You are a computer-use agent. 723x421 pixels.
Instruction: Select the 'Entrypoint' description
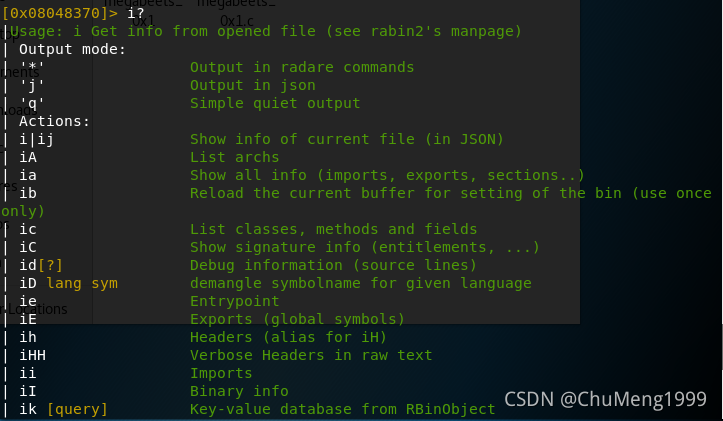[x=235, y=301]
